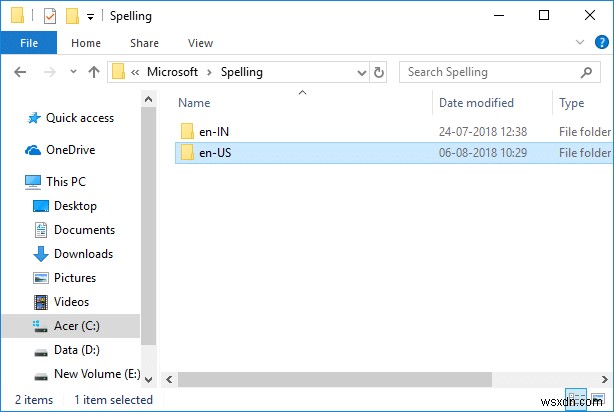Sort by the Type column header
This screenshot has height=412, width=614.
coord(572,103)
